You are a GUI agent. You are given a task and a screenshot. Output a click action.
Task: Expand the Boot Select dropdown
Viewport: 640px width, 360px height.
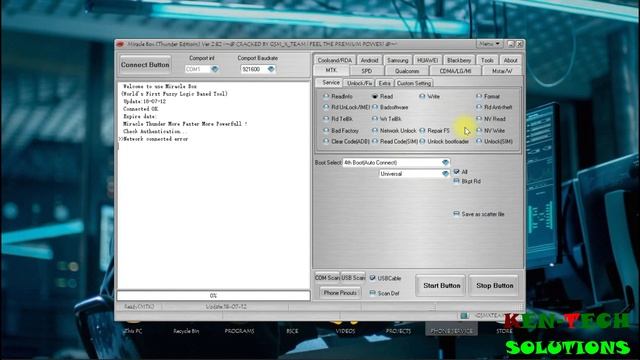(445, 162)
